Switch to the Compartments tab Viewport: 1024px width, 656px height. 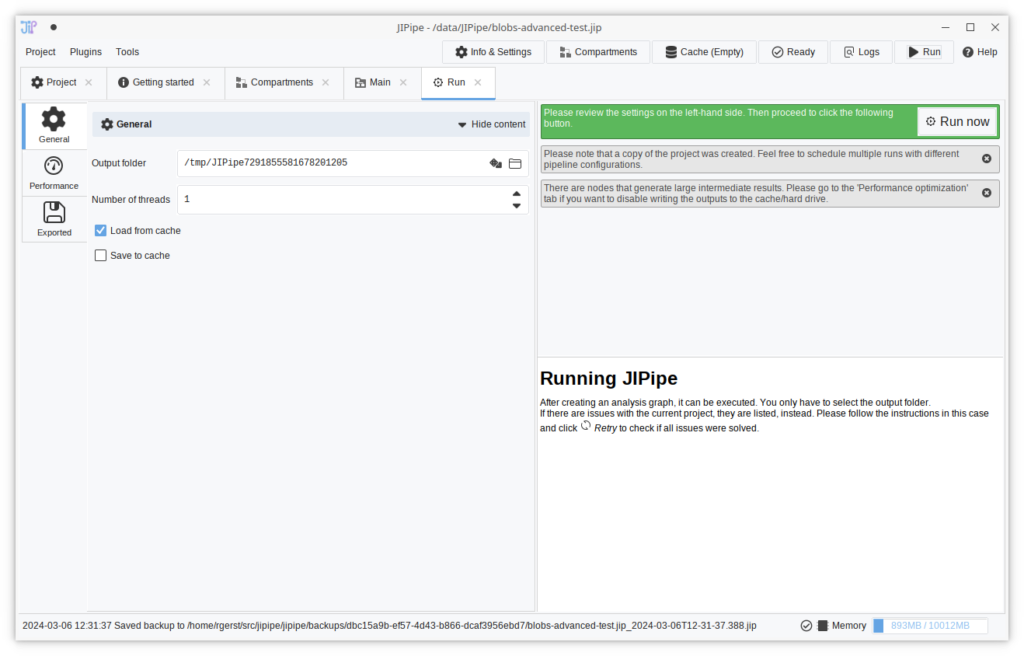(281, 82)
